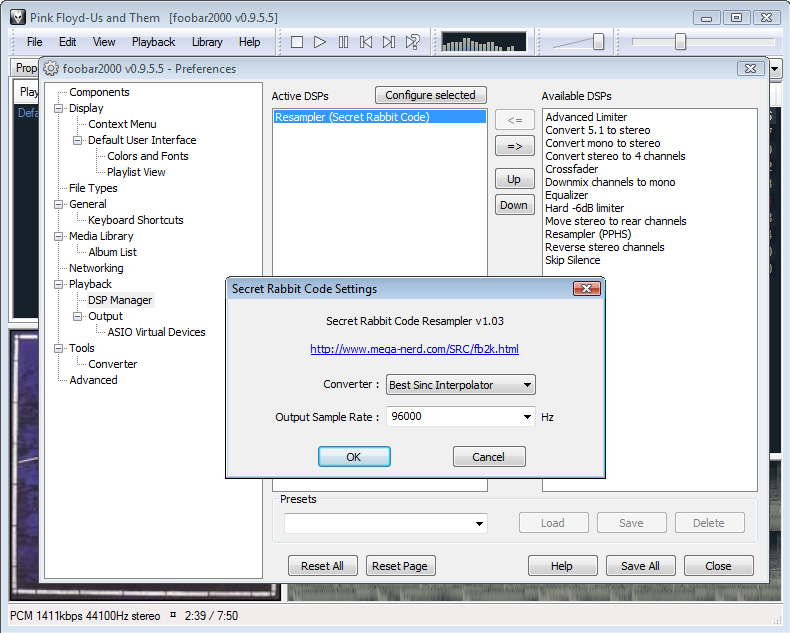Open Networking preferences page
Screen dimensions: 790x633
(x=96, y=268)
